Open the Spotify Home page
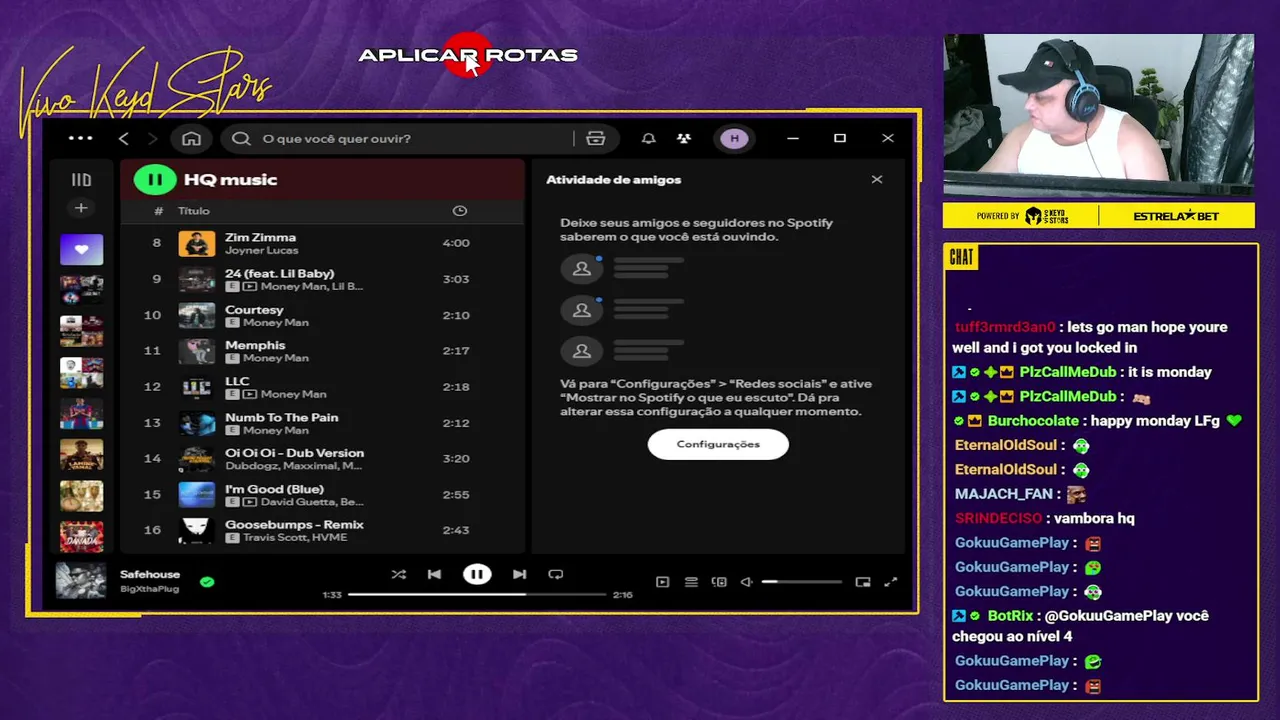The image size is (1280, 720). tap(191, 138)
